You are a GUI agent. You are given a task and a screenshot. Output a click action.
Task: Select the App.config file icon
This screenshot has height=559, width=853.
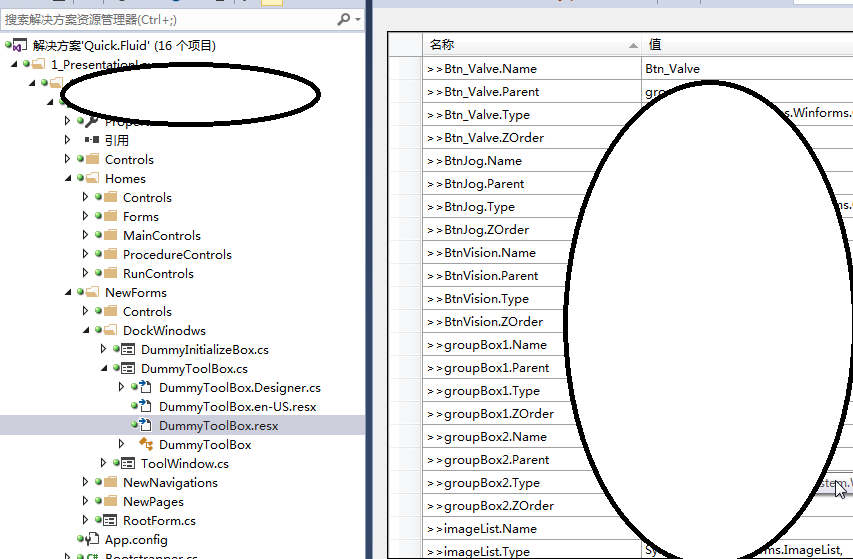pyautogui.click(x=92, y=539)
